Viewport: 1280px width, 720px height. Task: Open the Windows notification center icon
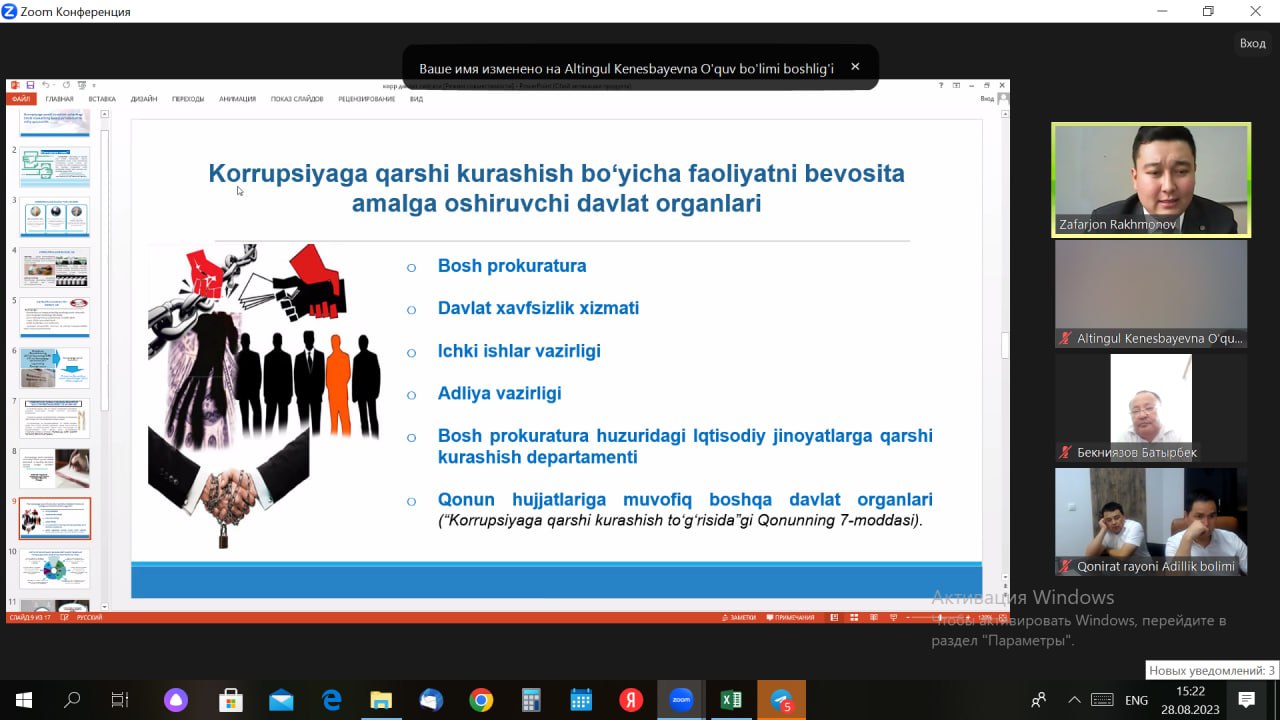pos(1246,700)
